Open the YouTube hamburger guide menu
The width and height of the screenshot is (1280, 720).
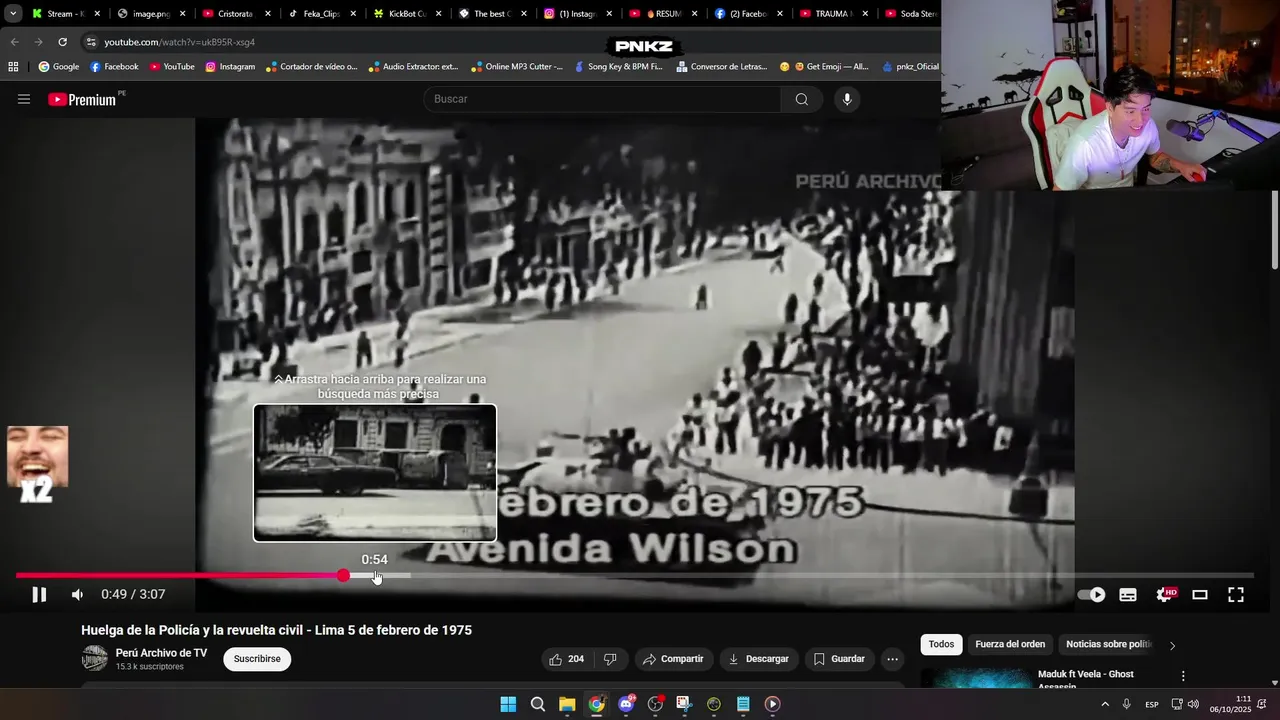point(24,99)
